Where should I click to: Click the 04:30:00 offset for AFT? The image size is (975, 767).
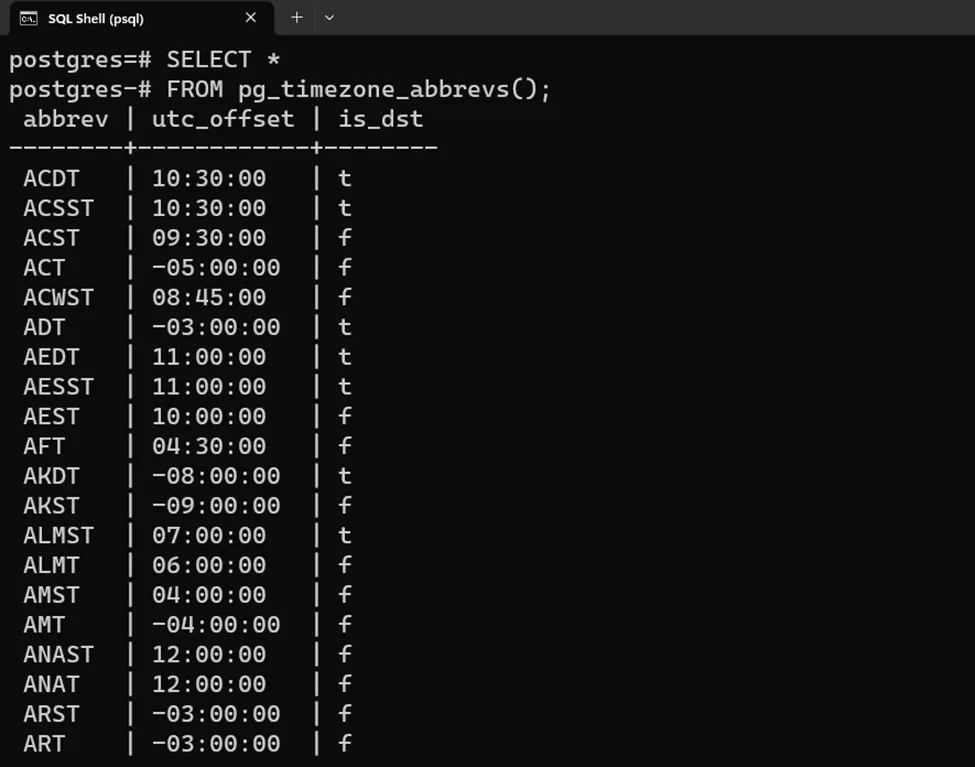pos(209,446)
